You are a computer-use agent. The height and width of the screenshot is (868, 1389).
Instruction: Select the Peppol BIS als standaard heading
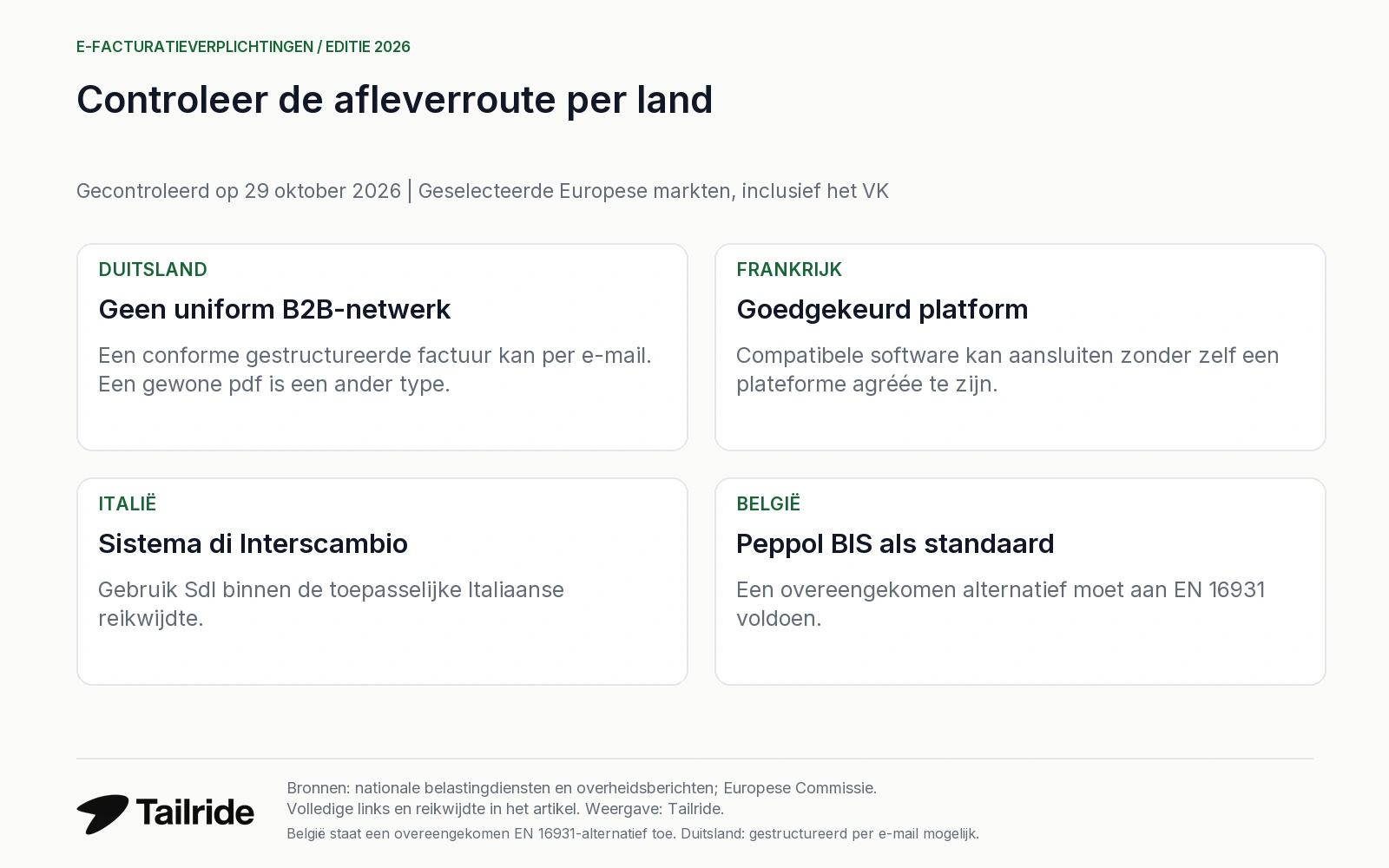click(895, 544)
